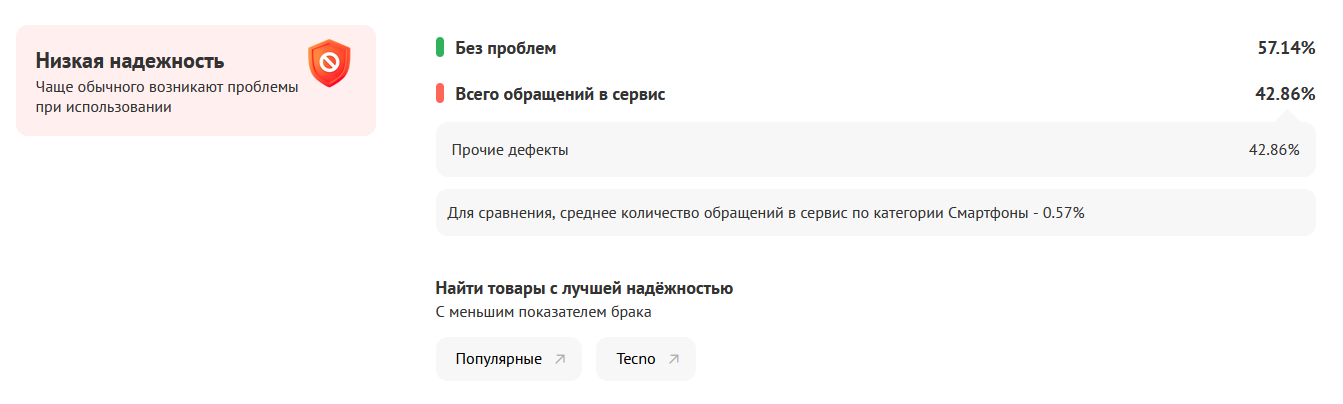Click the red indicator beside Всего обращений

point(440,95)
